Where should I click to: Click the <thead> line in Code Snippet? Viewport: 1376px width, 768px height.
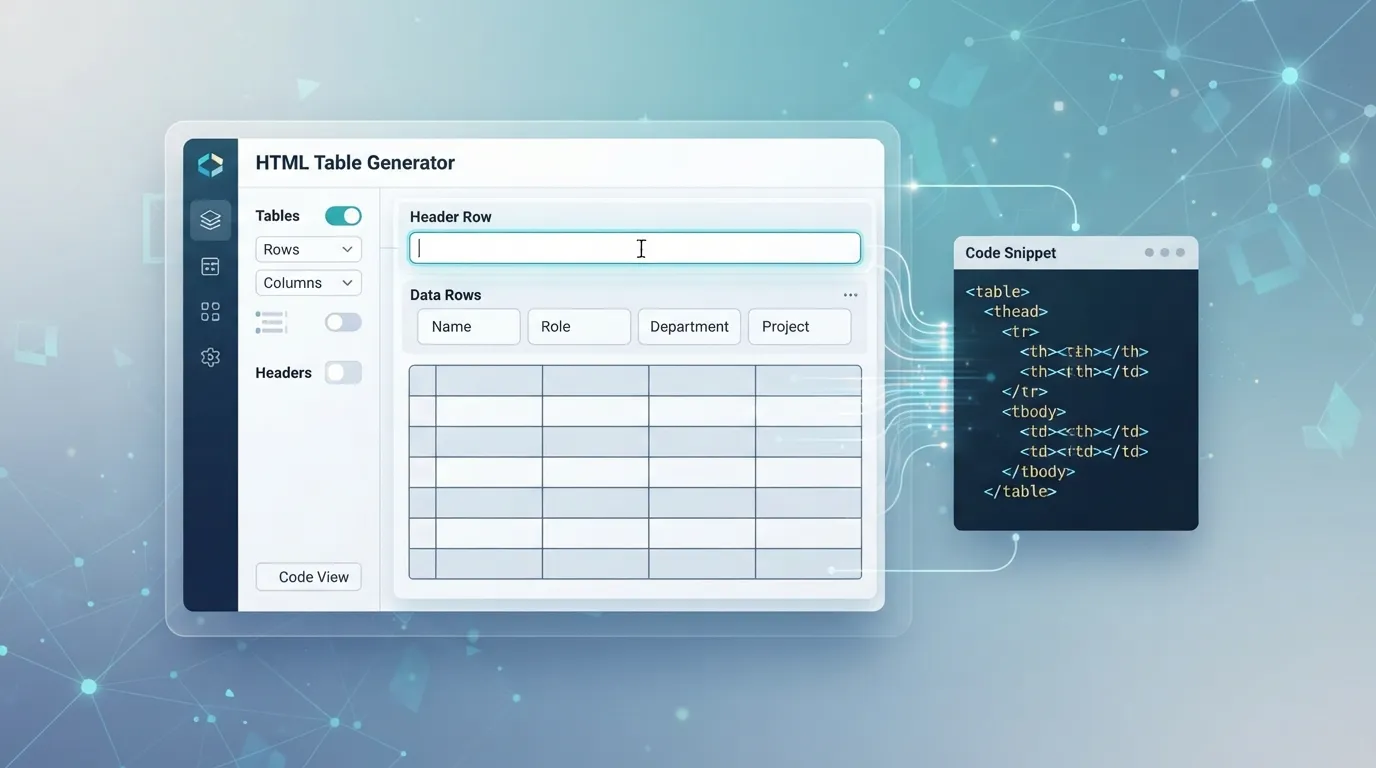1015,312
